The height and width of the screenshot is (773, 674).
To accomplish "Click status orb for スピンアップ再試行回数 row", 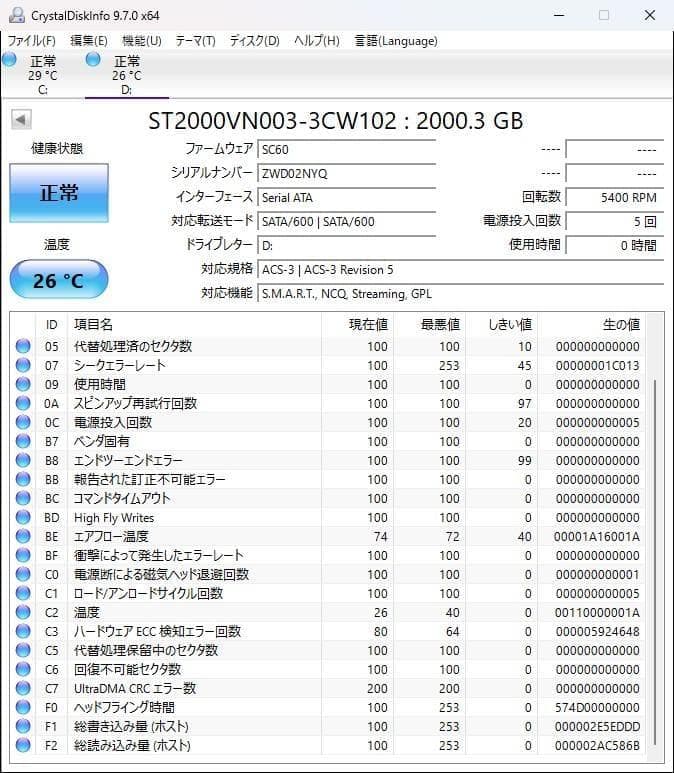I will click(23, 403).
